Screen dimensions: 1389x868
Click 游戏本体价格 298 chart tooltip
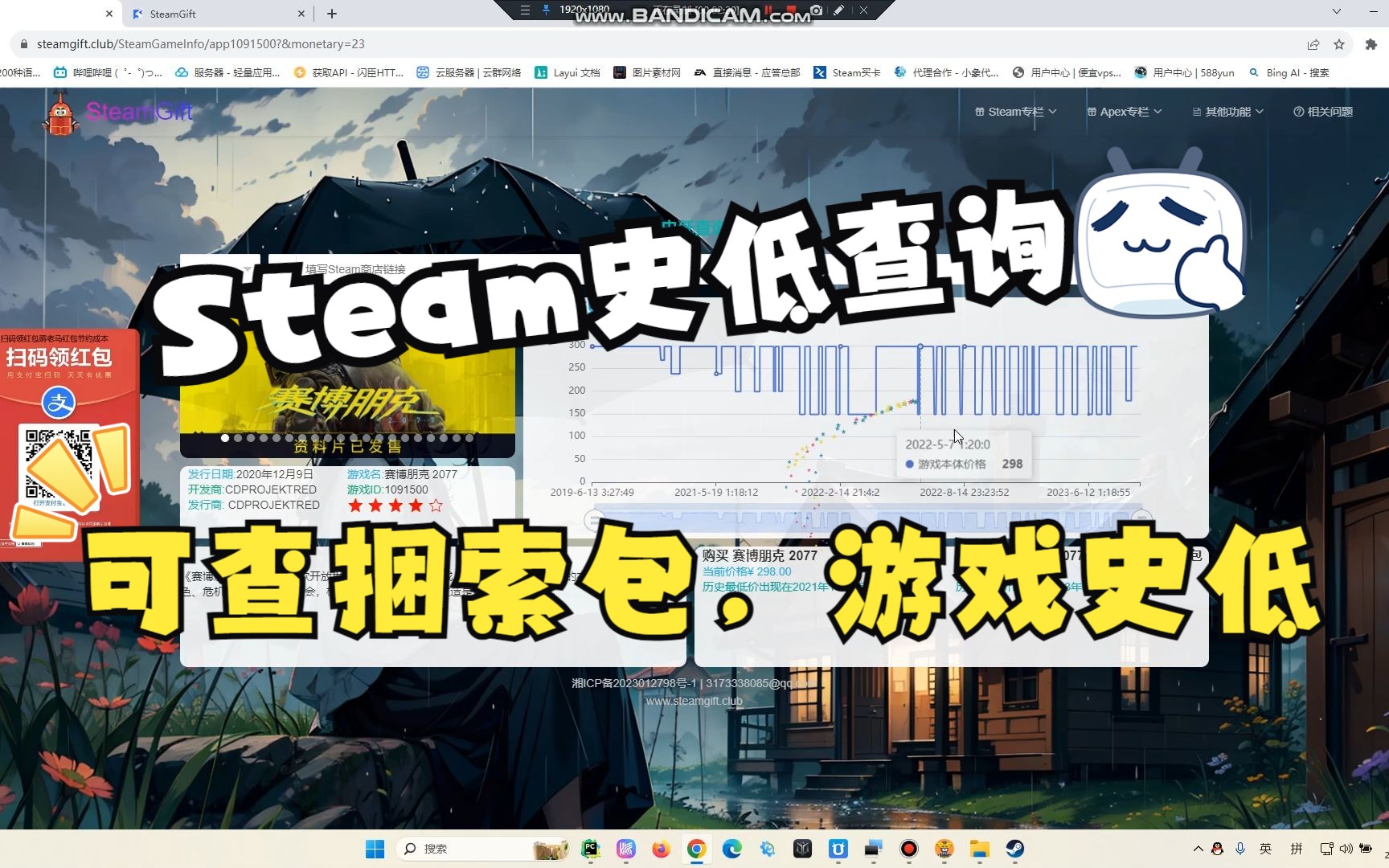[964, 455]
